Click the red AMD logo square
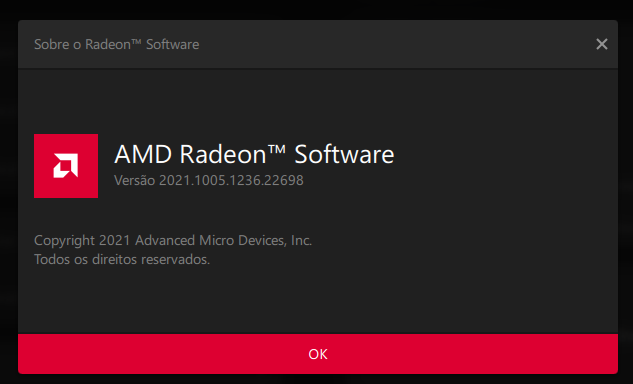Viewport: 633px width, 384px height. pos(66,166)
